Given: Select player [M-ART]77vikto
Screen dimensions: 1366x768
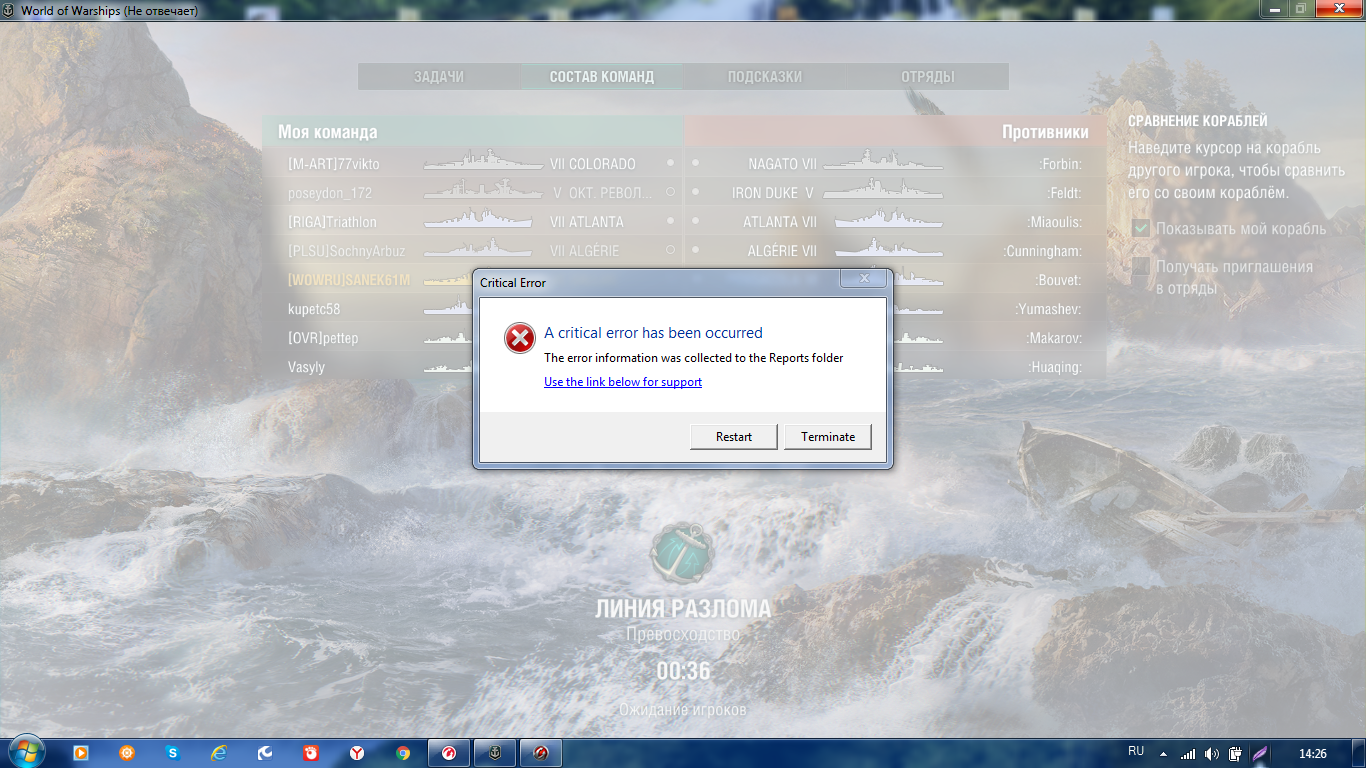Looking at the screenshot, I should point(333,164).
